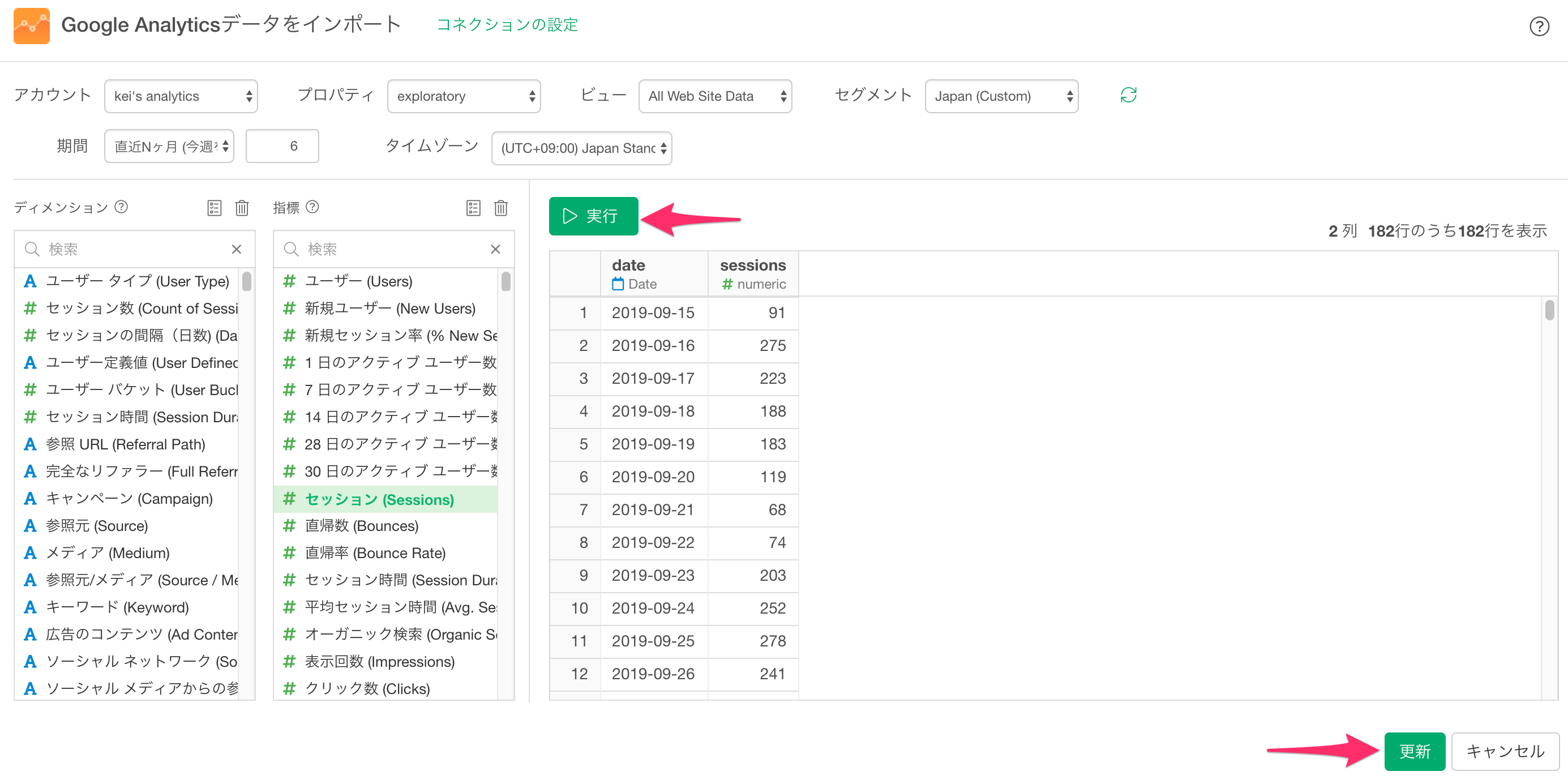
Task: Click the metrics trash delete icon
Action: click(x=501, y=208)
